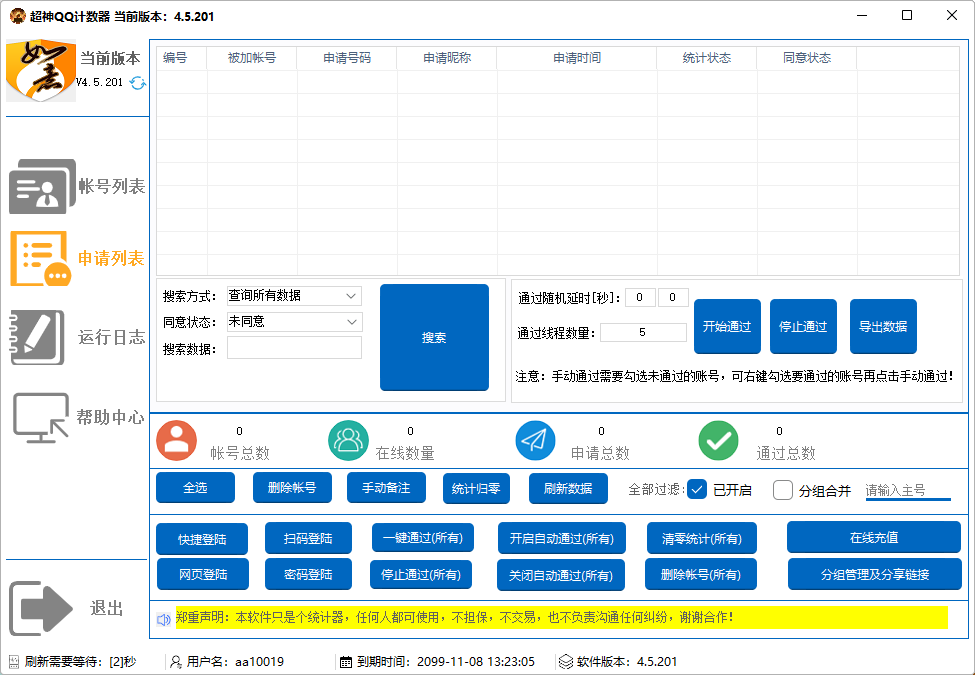Click the 被加帐号 column header
Image resolution: width=975 pixels, height=675 pixels.
[x=252, y=58]
